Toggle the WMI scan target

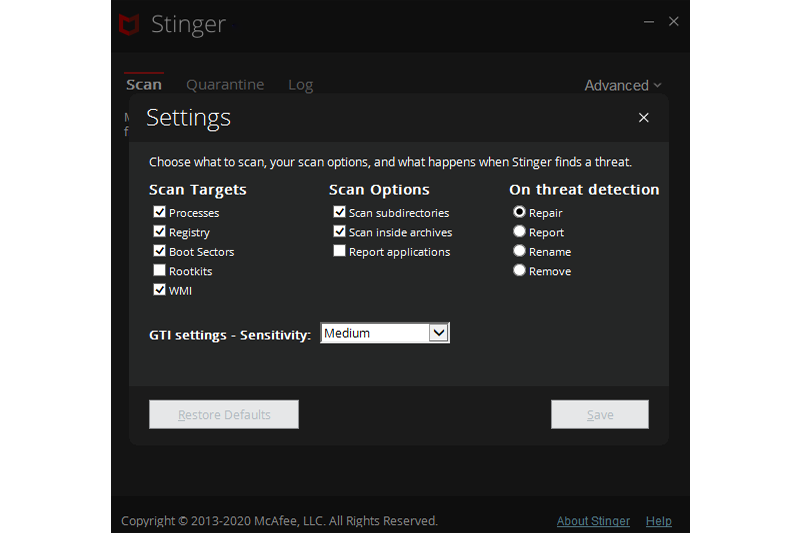(x=160, y=290)
